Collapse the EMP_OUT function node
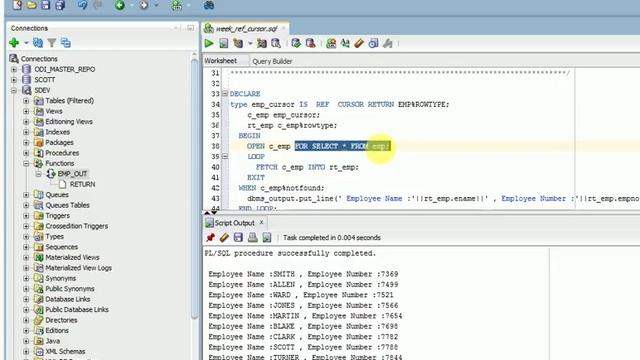This screenshot has width=640, height=360. 38,174
